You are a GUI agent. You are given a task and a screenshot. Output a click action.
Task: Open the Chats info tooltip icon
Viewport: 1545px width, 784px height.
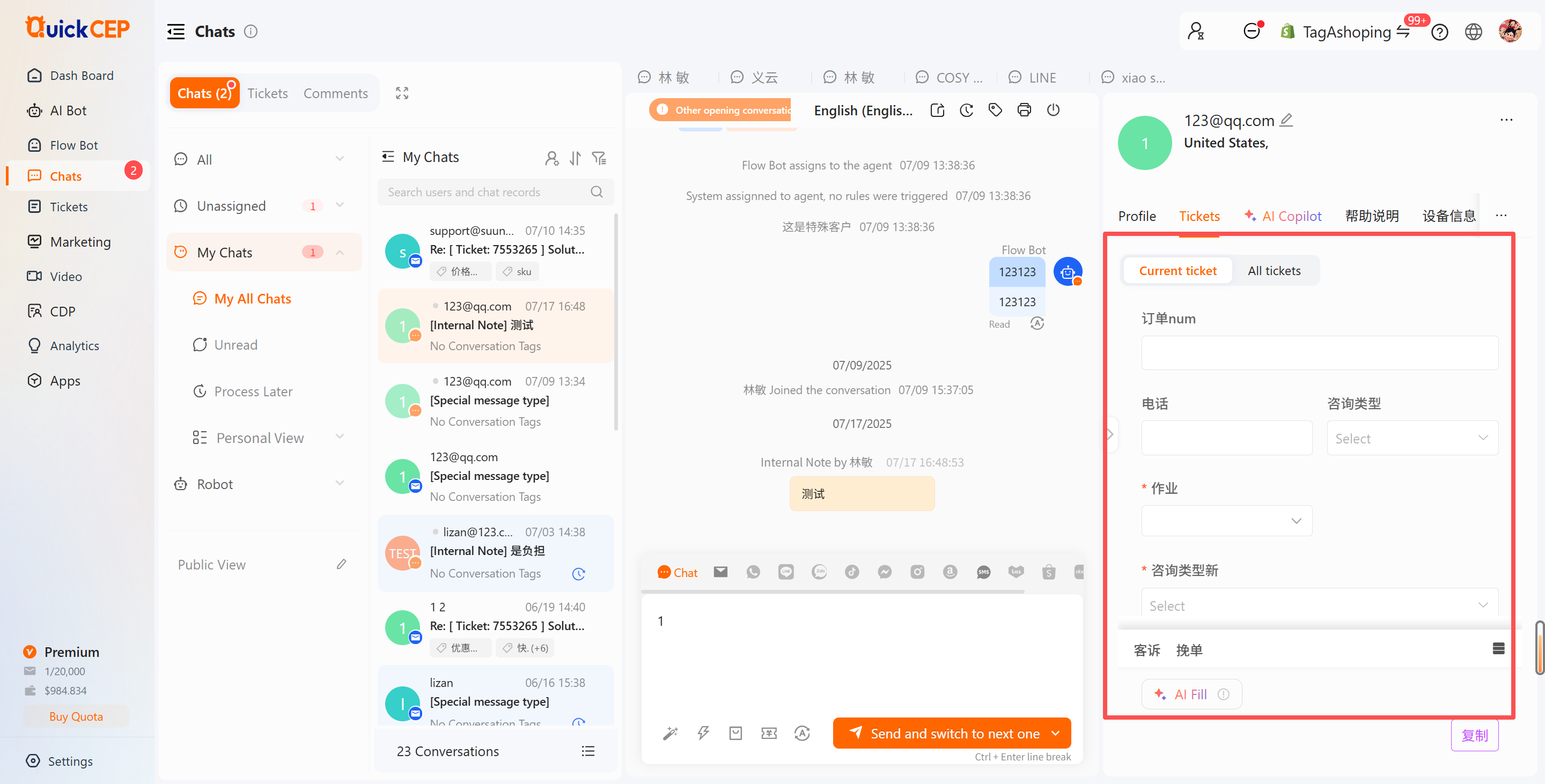251,32
